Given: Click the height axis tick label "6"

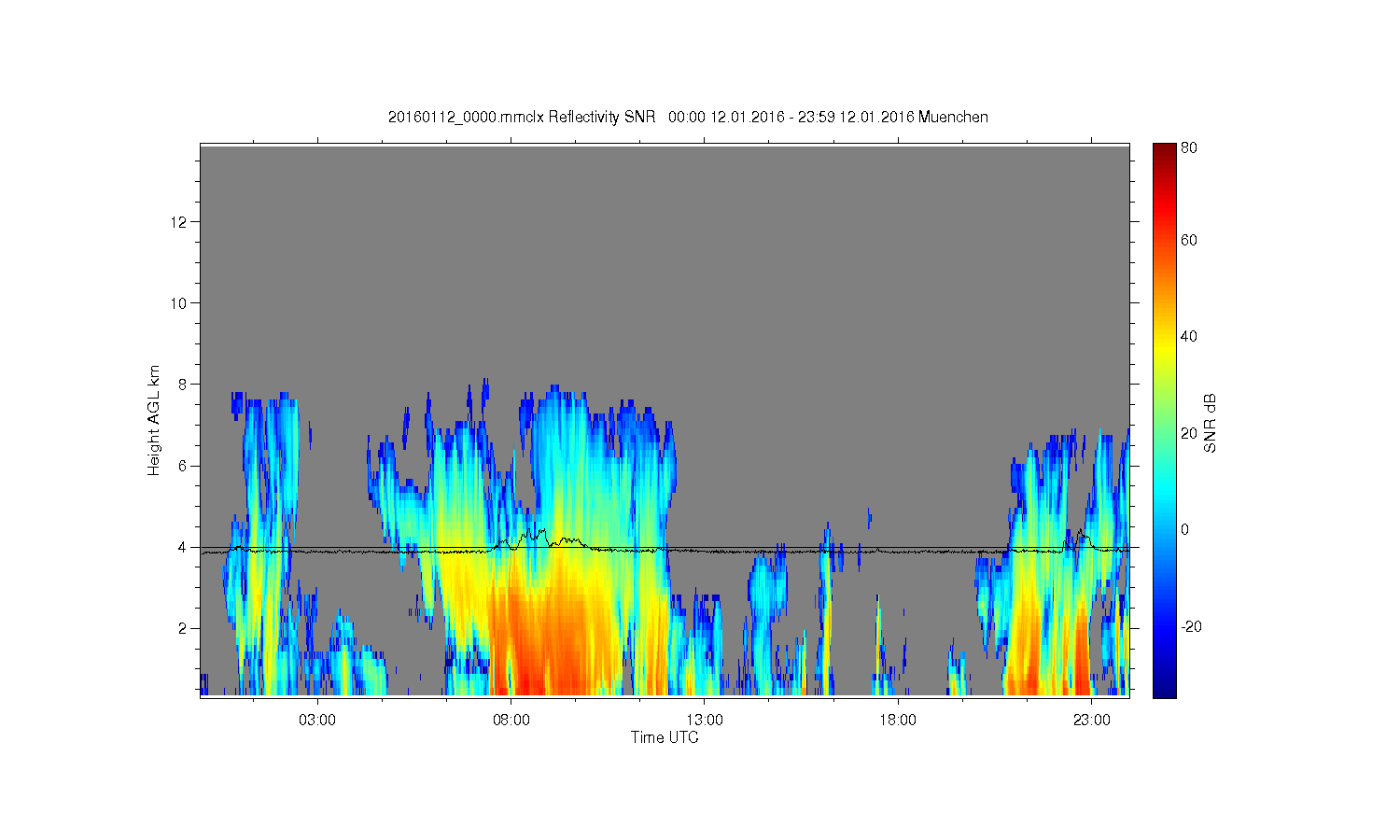Looking at the screenshot, I should (184, 466).
